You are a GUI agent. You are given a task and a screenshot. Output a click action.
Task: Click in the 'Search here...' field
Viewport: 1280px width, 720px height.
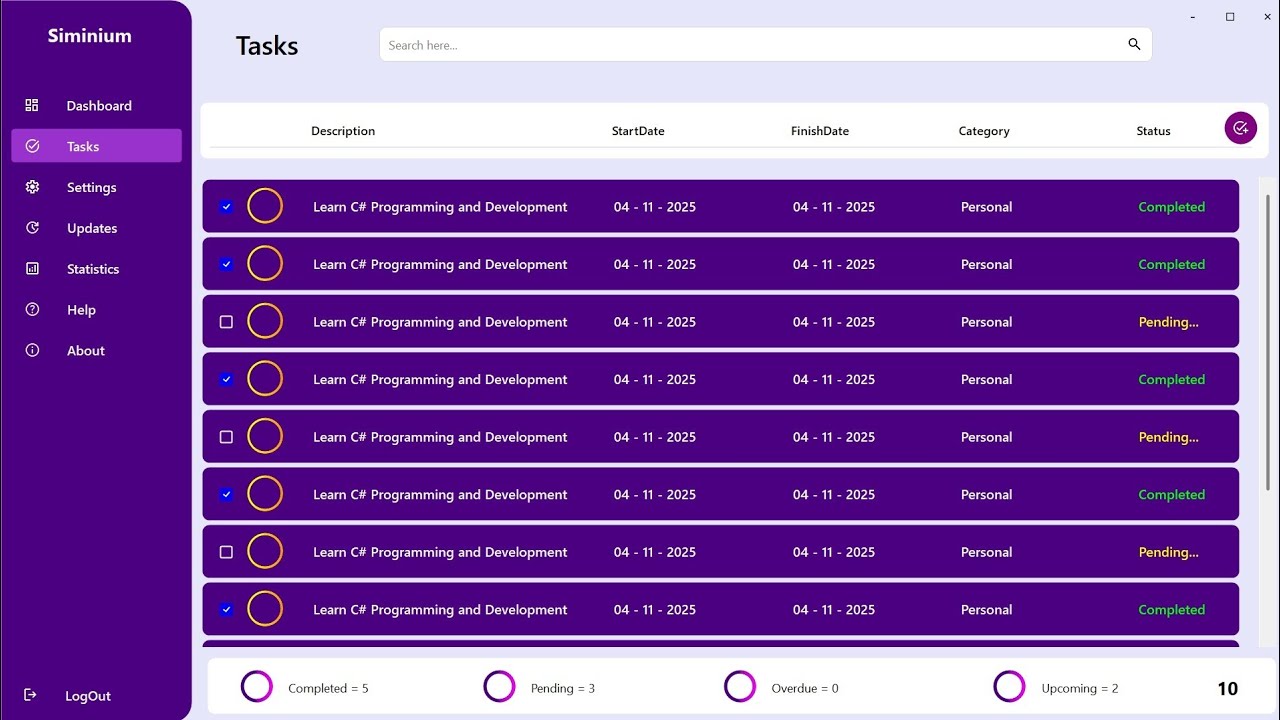coord(765,44)
